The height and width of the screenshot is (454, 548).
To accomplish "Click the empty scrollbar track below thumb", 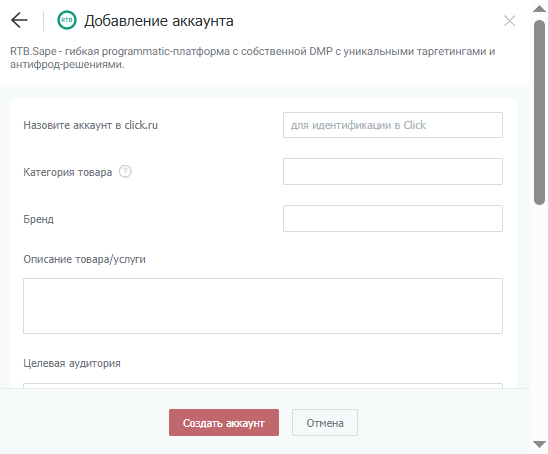I will click(x=539, y=320).
